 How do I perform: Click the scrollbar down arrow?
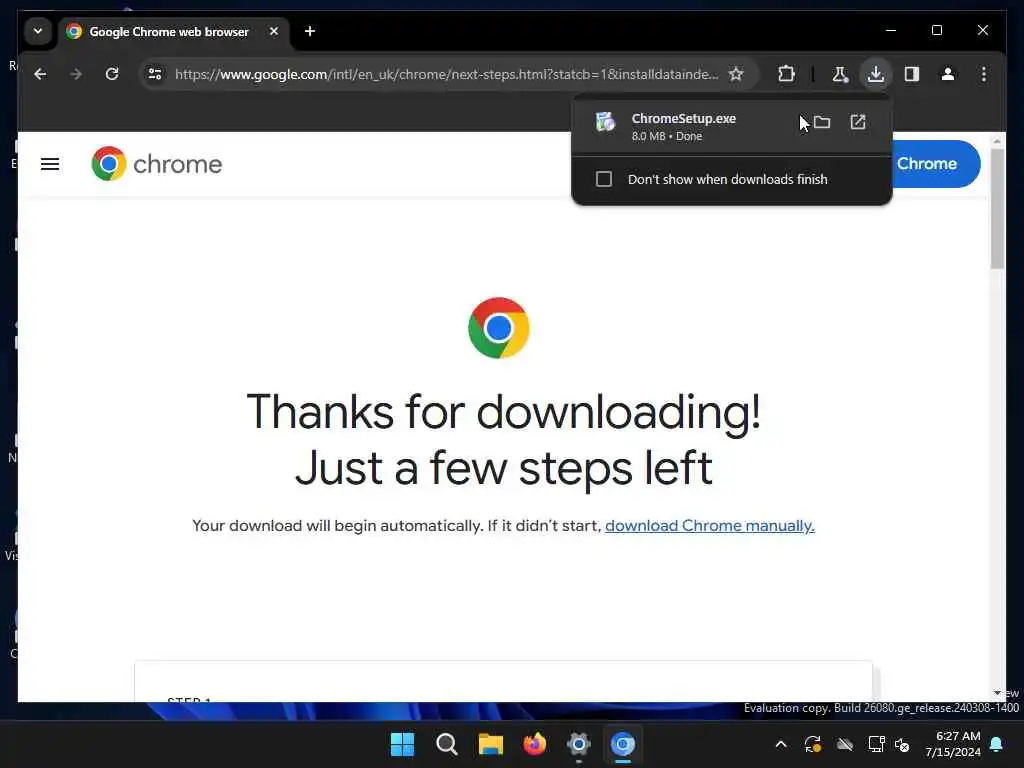tap(997, 693)
